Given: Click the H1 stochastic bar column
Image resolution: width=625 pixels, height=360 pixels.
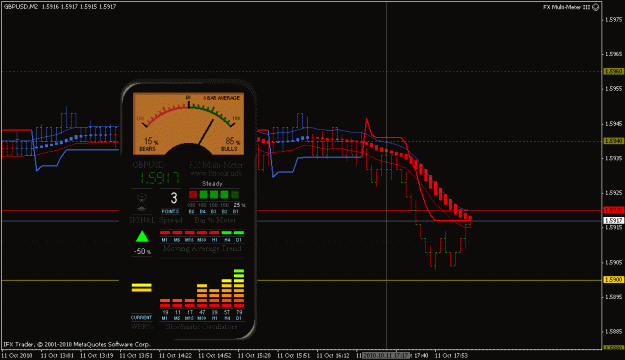Looking at the screenshot, I should pyautogui.click(x=214, y=298).
